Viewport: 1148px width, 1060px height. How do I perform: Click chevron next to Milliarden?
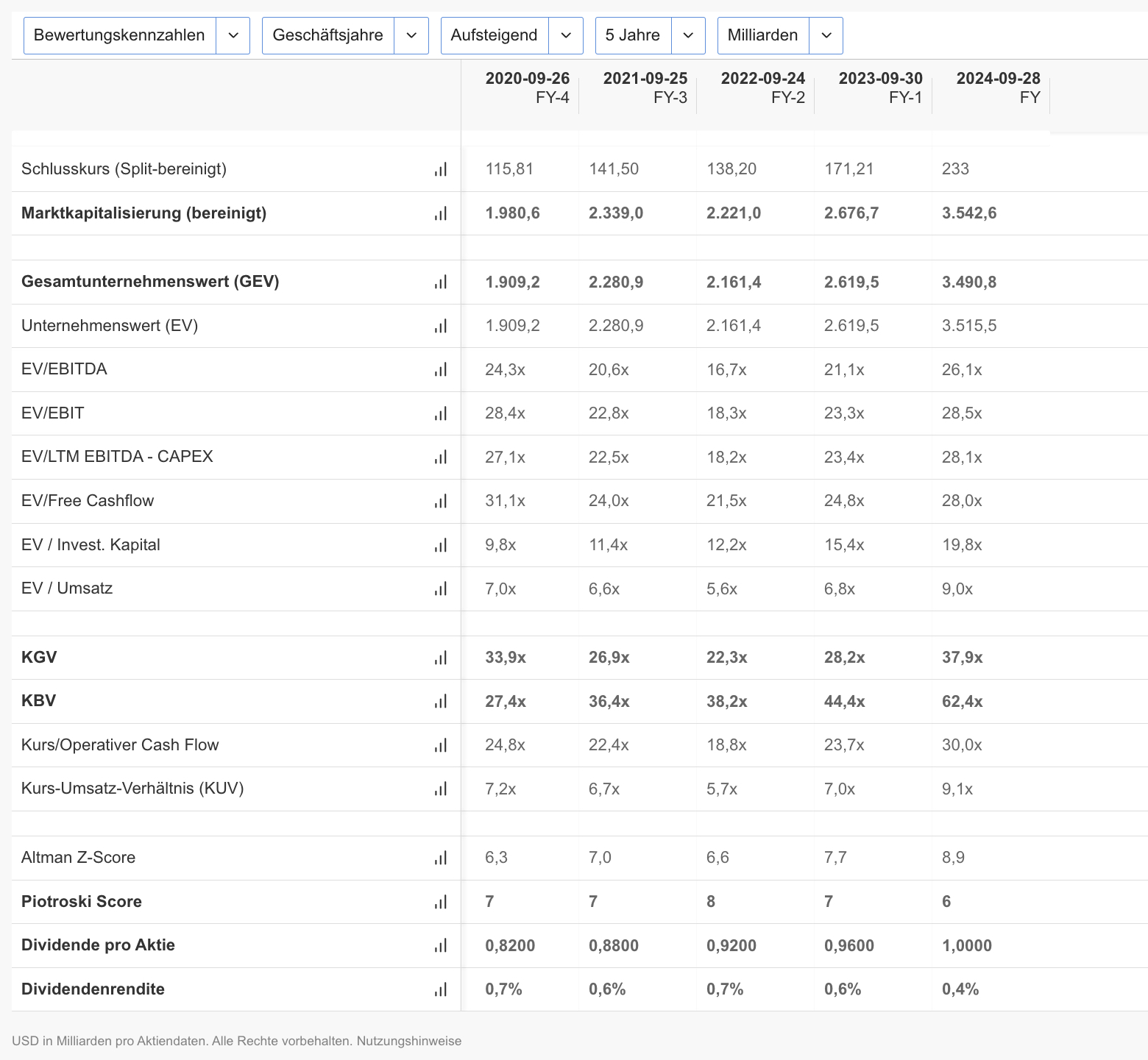tap(826, 35)
